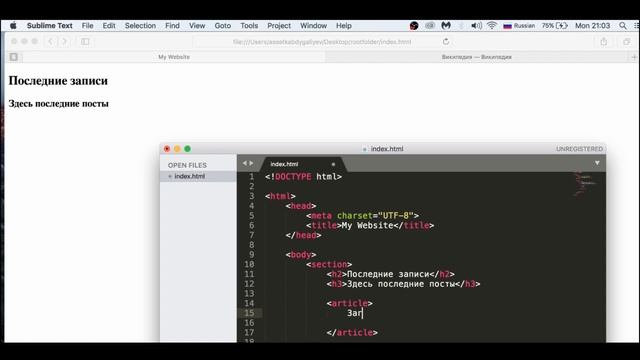This screenshot has width=640, height=360.
Task: Zoom the Sublime Text window green button
Action: 187,149
